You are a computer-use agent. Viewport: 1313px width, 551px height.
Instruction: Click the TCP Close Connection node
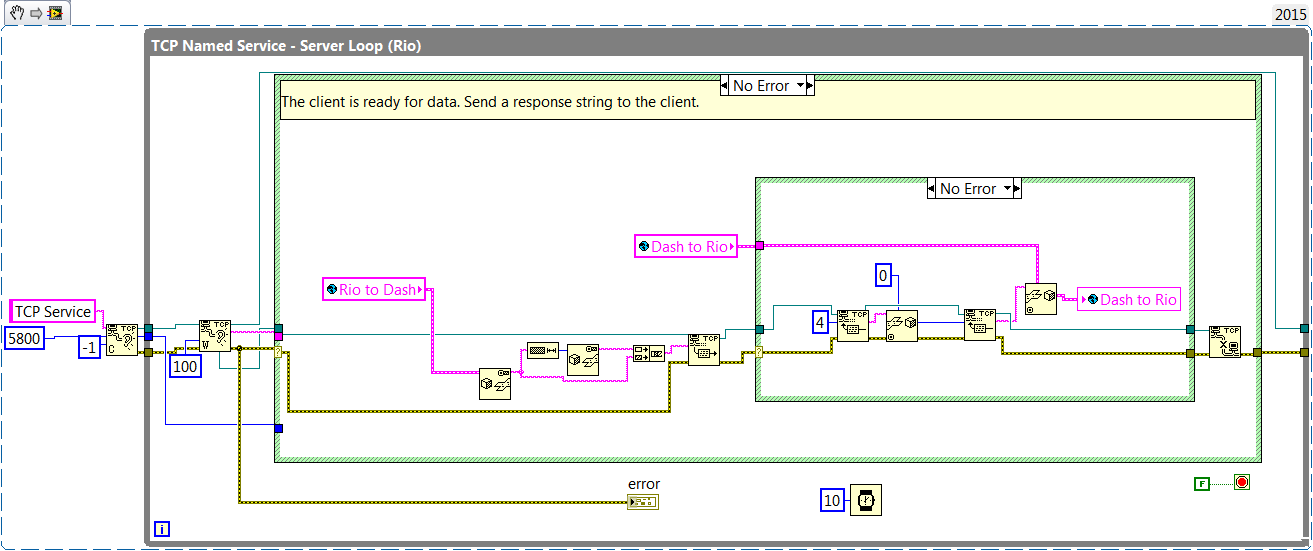(x=1225, y=341)
